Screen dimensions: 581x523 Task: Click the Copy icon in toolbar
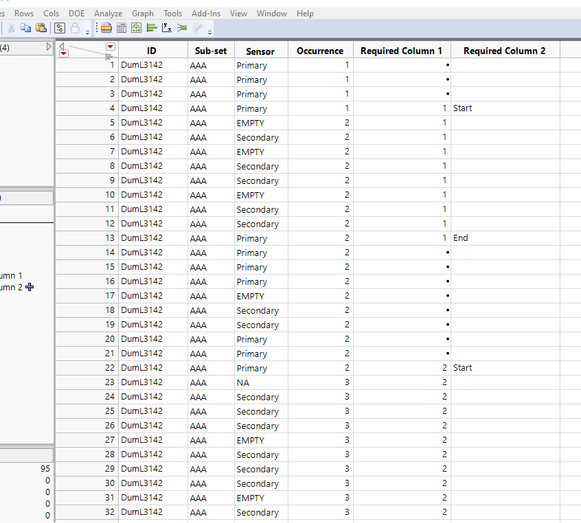point(26,28)
